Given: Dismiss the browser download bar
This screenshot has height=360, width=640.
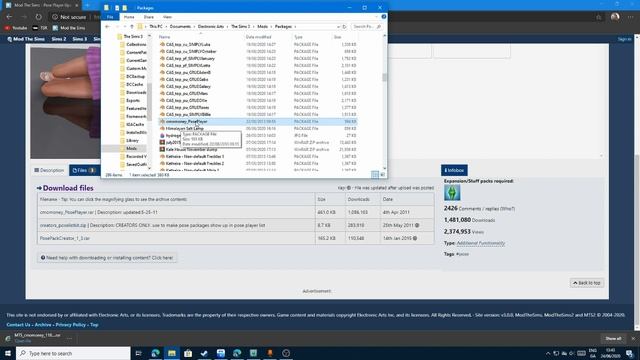Looking at the screenshot, I should click(x=633, y=338).
